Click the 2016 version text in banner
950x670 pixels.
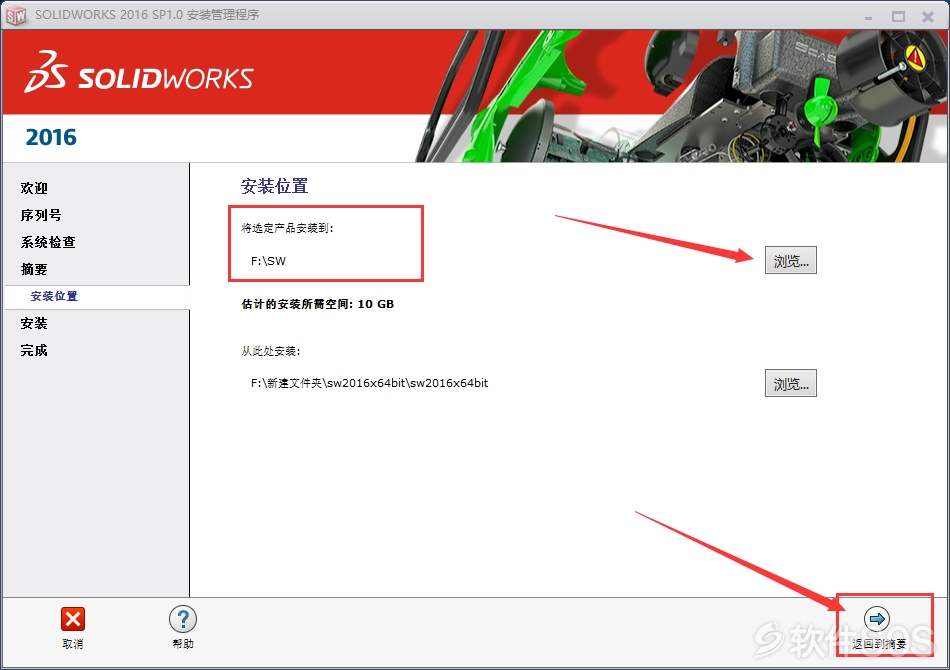coord(51,138)
